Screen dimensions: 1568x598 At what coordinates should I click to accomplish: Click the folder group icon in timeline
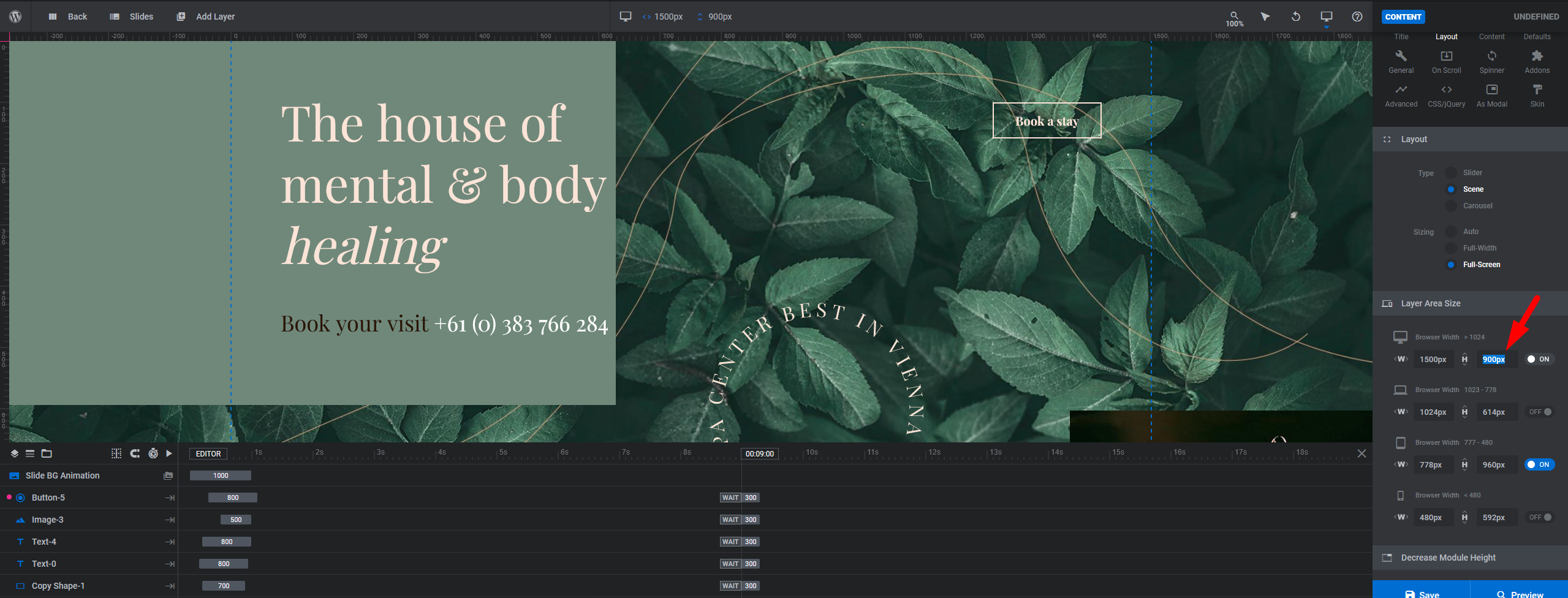point(47,453)
